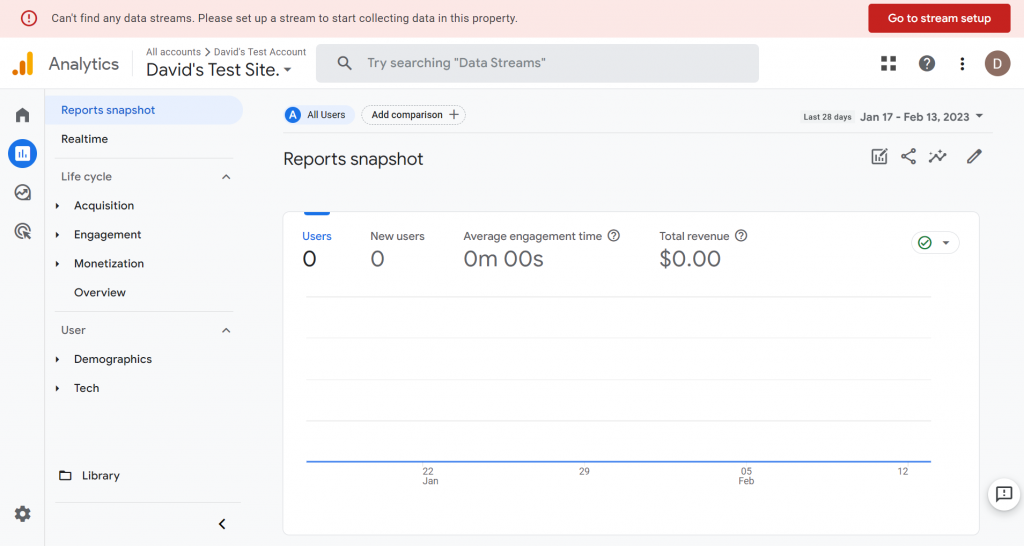Open the date range dropdown
The width and height of the screenshot is (1024, 546).
[x=920, y=116]
